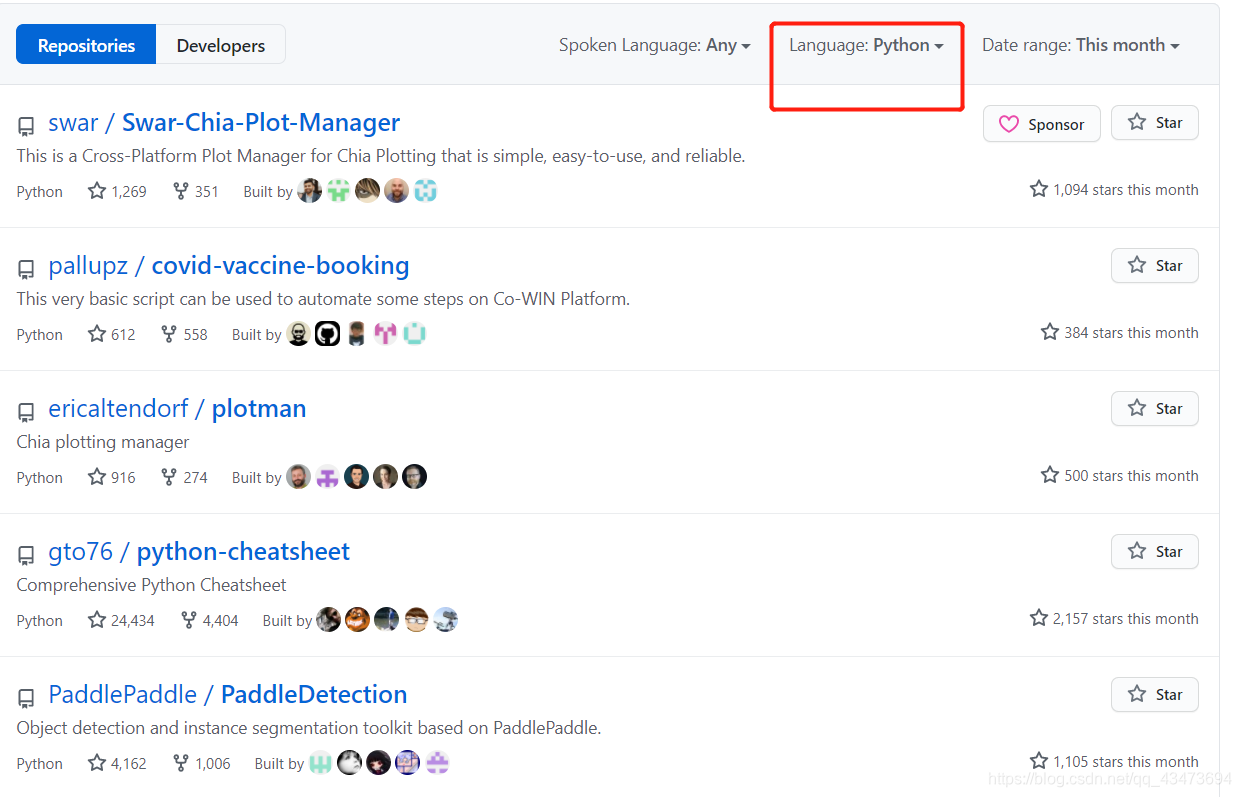
Task: Click last contributor avatar of Swar-Chia-Plot-Manager
Action: [426, 190]
